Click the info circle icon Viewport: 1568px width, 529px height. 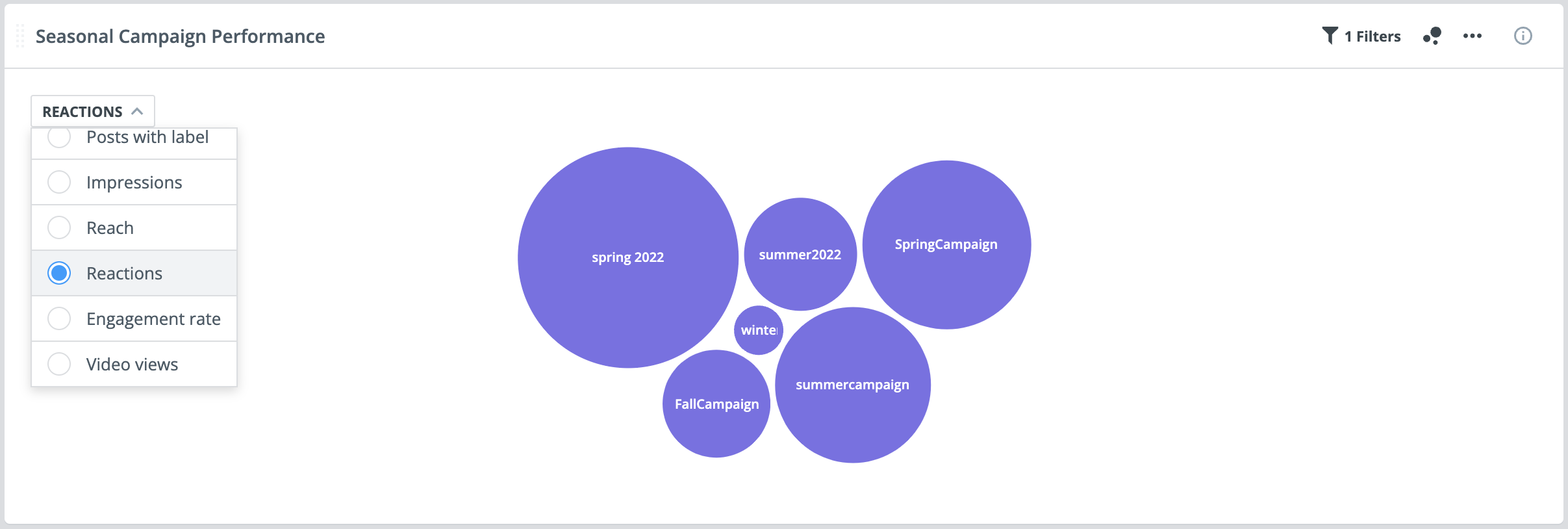[1523, 36]
